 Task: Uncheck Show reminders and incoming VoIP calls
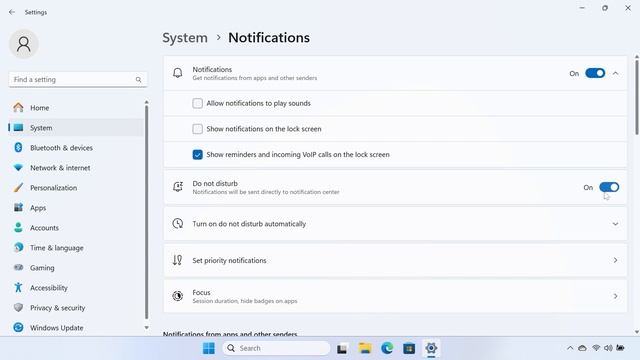(x=198, y=155)
